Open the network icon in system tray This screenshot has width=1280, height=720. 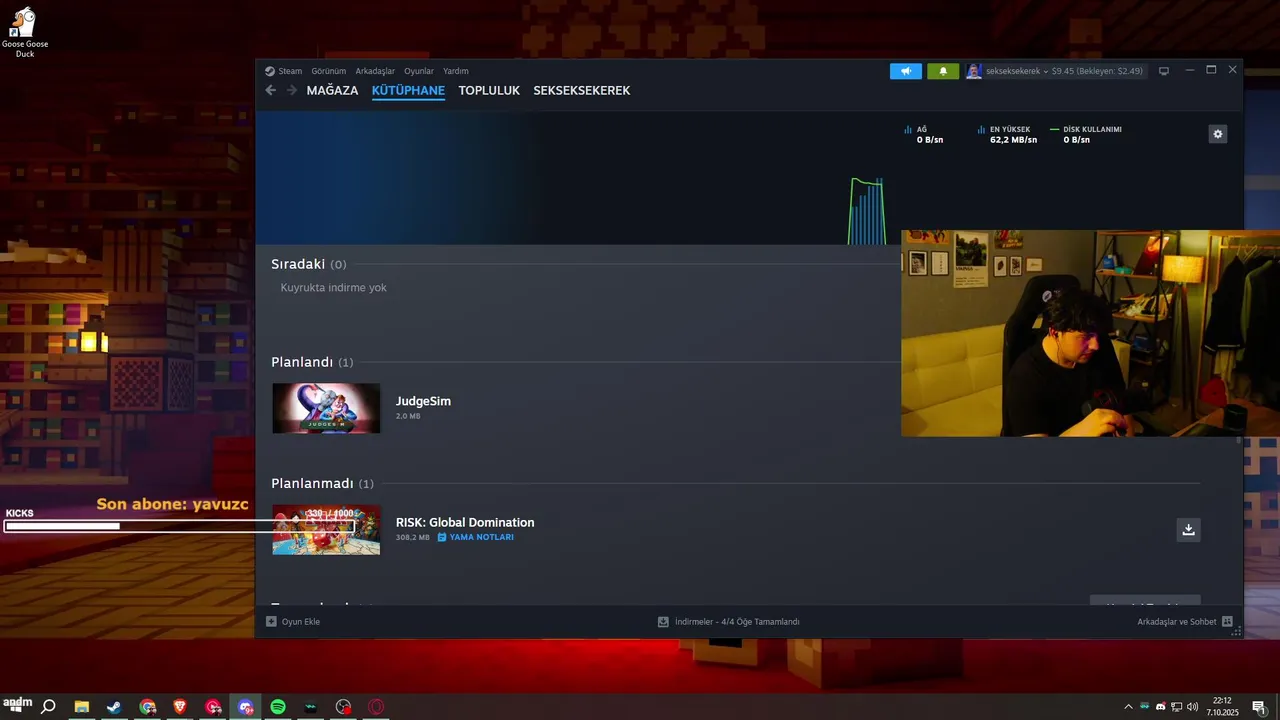coord(1176,707)
